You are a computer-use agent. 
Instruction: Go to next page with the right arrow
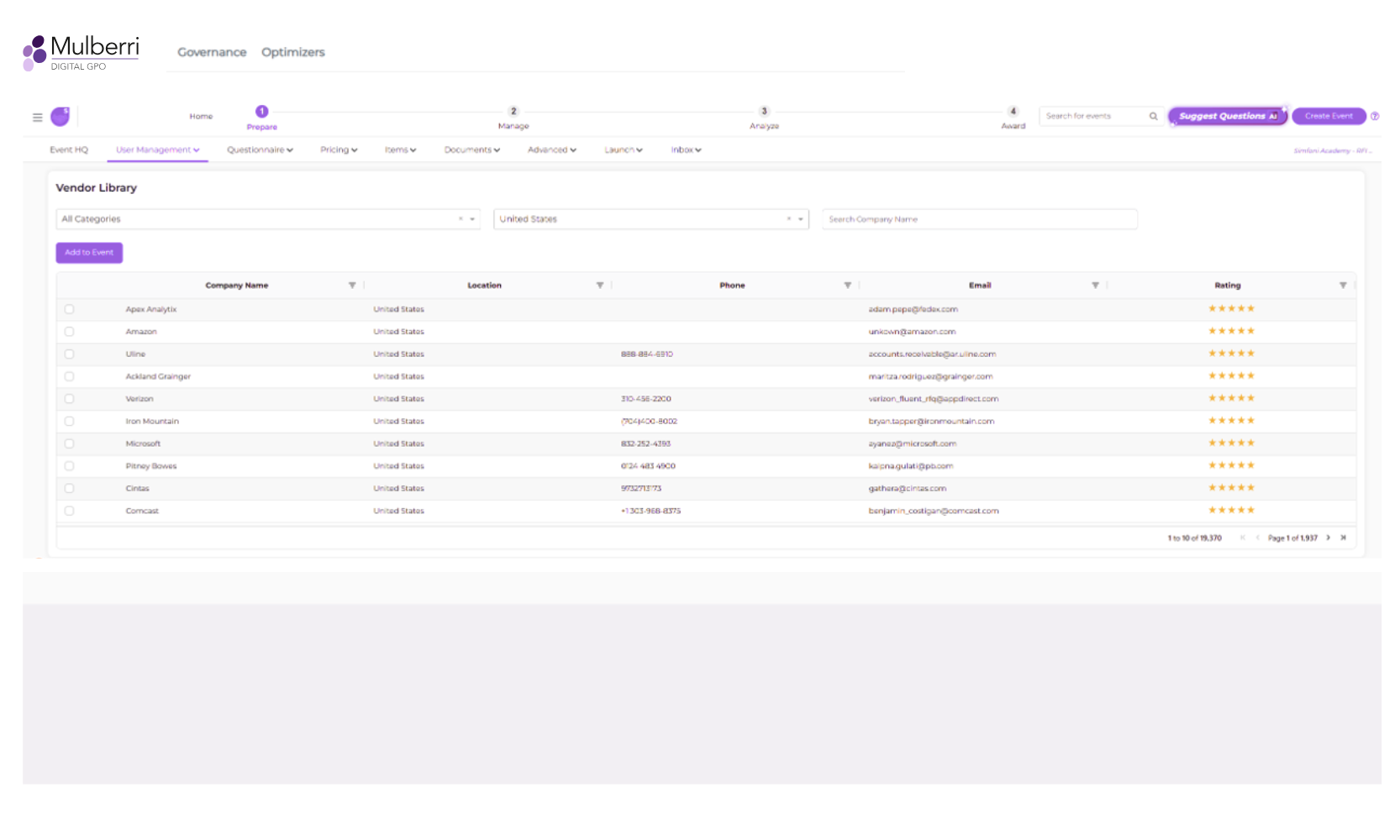pyautogui.click(x=1328, y=538)
